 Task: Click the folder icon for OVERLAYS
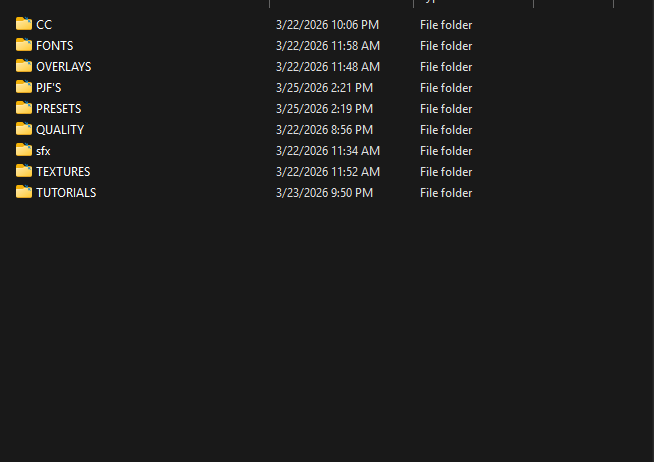tap(24, 66)
